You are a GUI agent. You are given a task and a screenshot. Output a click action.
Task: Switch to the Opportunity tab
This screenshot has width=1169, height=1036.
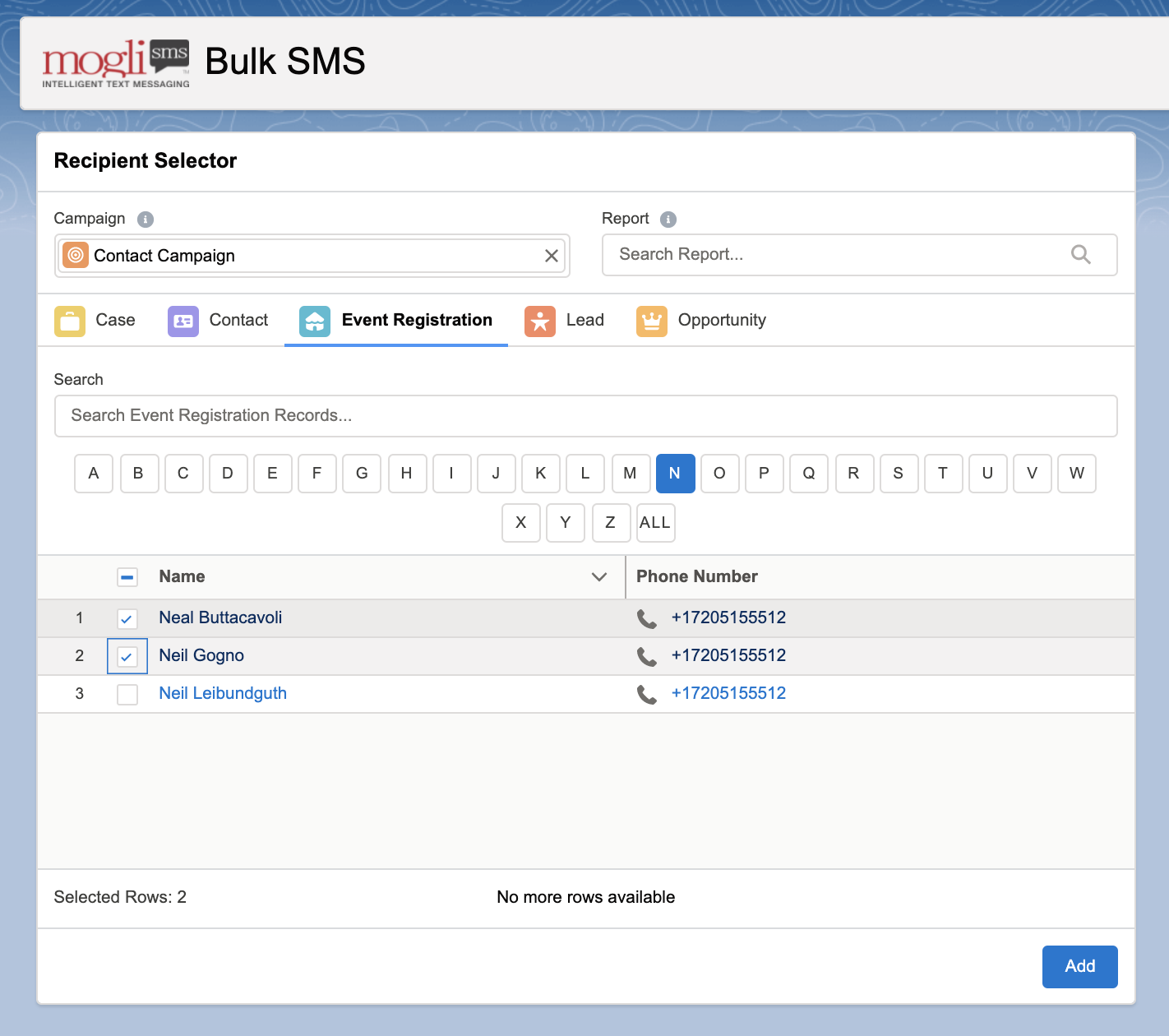[701, 321]
